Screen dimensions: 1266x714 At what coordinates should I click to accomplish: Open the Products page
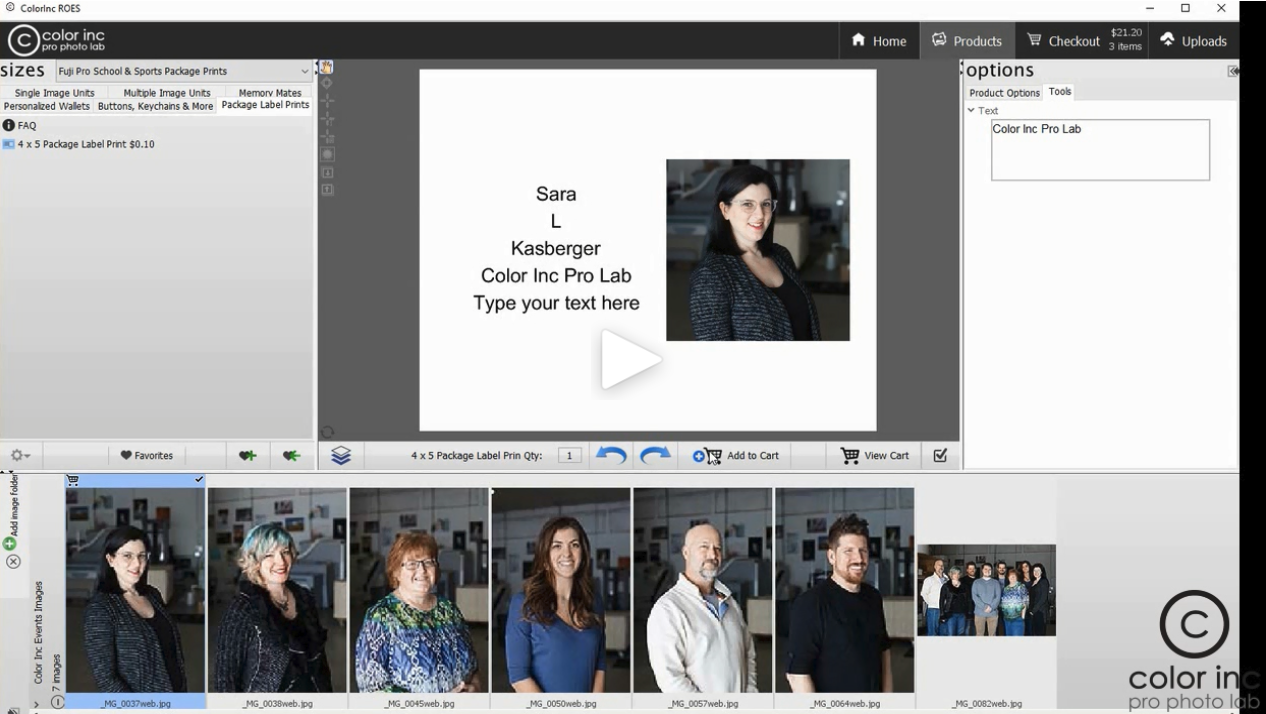[966, 41]
